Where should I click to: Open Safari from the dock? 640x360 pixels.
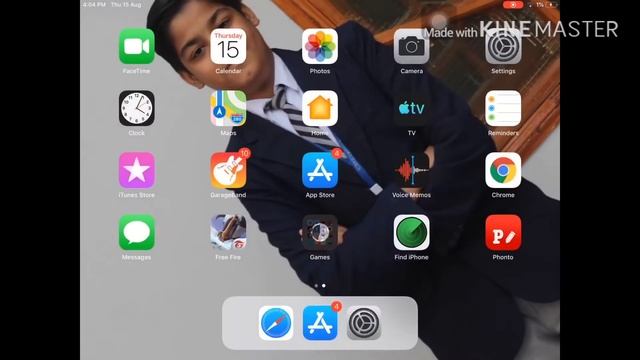[276, 323]
